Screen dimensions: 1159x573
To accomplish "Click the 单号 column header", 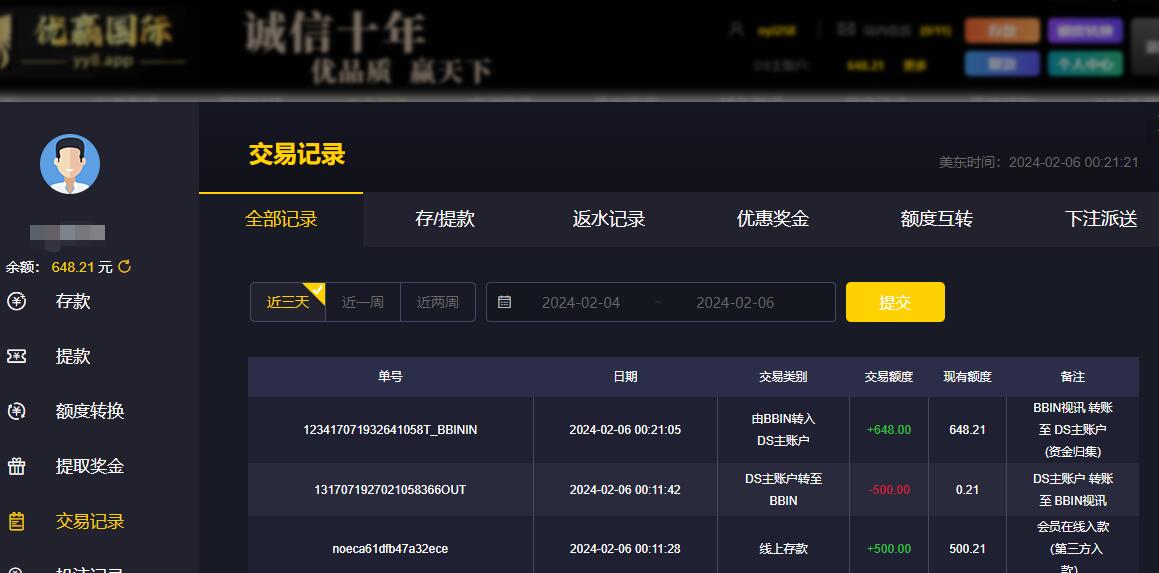I will click(390, 376).
